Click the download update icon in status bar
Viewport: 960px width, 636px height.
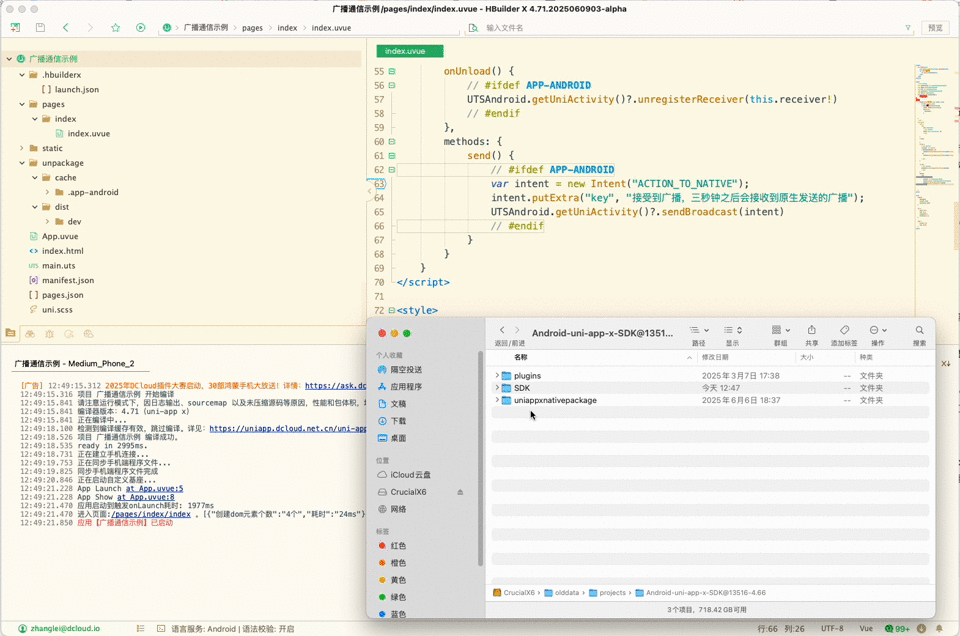tap(921, 629)
